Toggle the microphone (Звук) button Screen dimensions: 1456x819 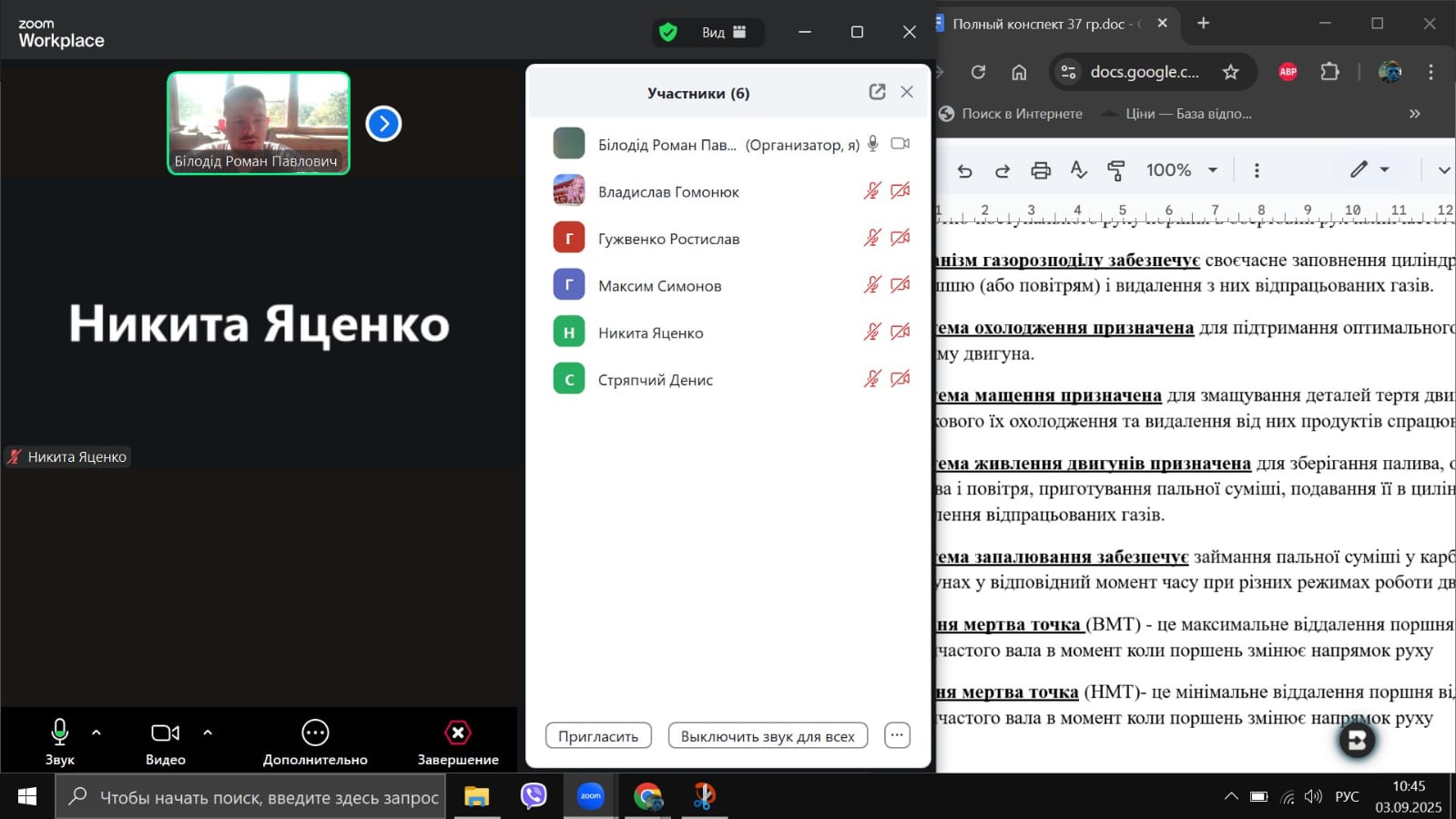(x=59, y=733)
